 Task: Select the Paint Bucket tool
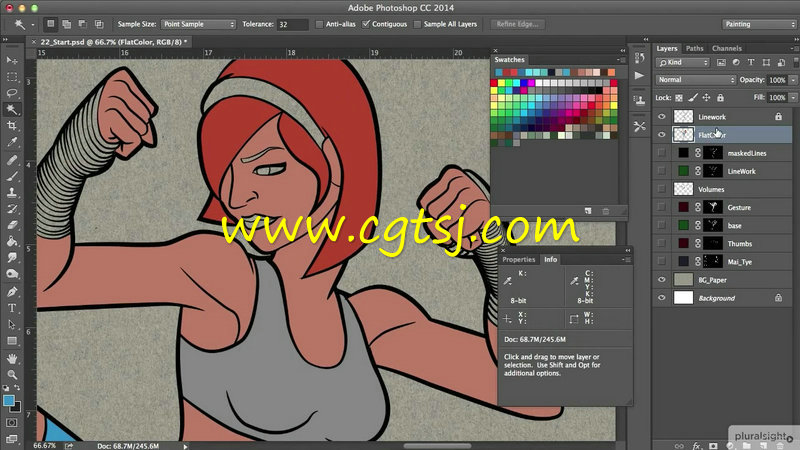point(12,242)
